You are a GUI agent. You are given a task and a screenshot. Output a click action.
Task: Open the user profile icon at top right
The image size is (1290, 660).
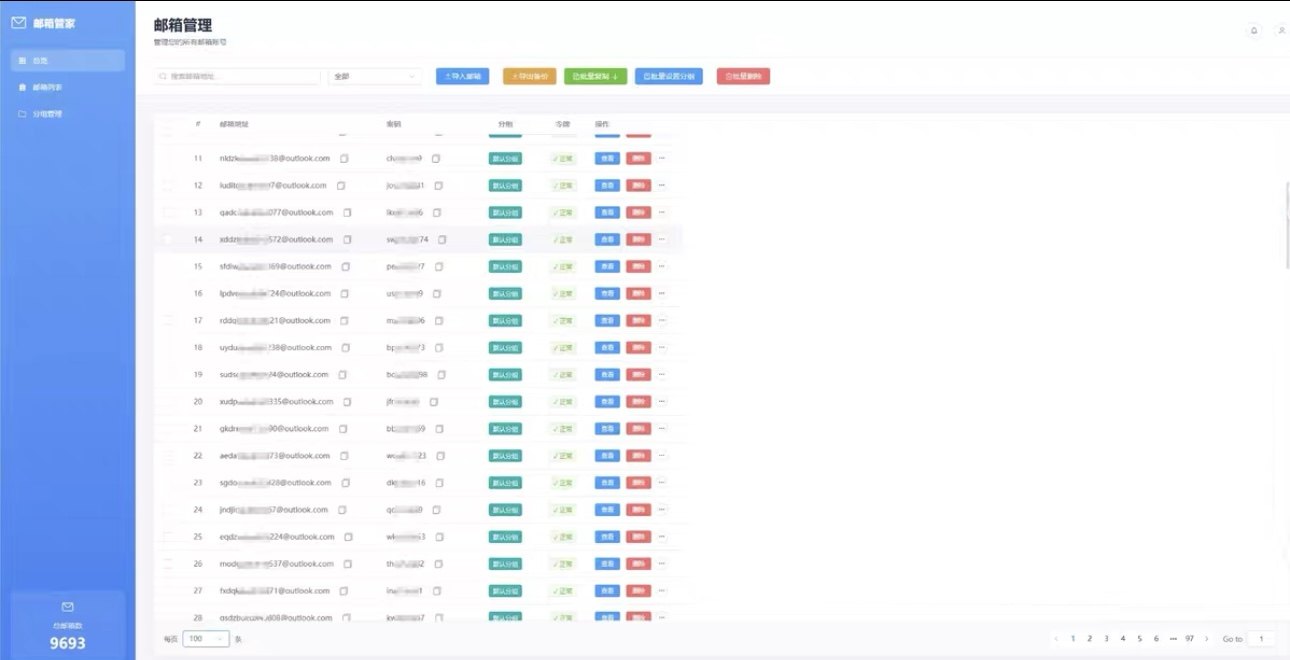tap(1281, 31)
